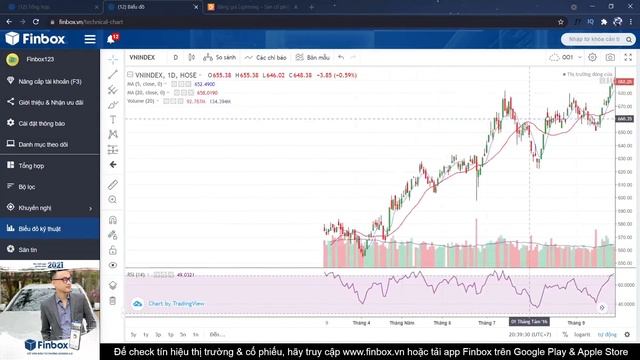640x360 pixels.
Task: Toggle magnet mode for drawings
Action: tap(113, 220)
